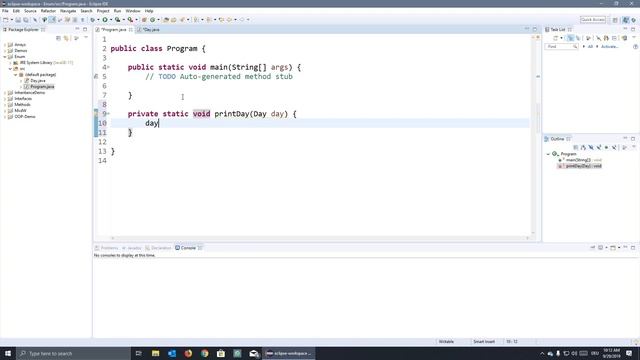Toggle Link with Editor in Package Explorer
The image size is (640, 360).
click(x=66, y=38)
